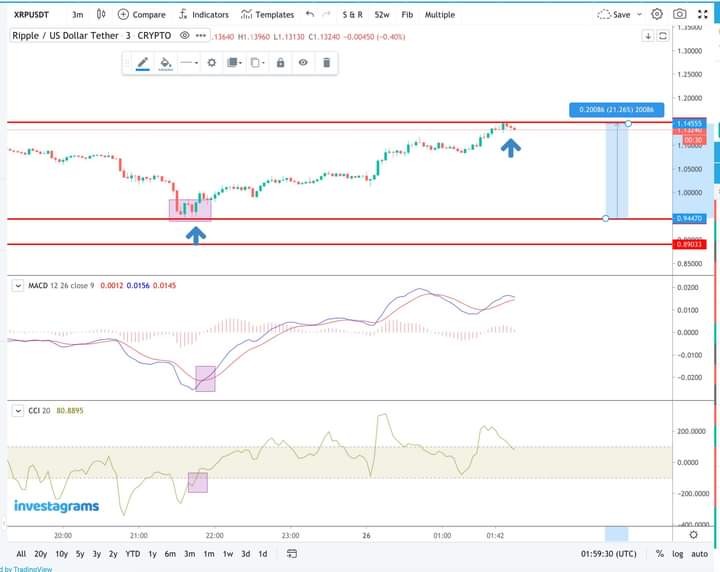Select the 3d time range
720x572 pixels.
pos(246,554)
